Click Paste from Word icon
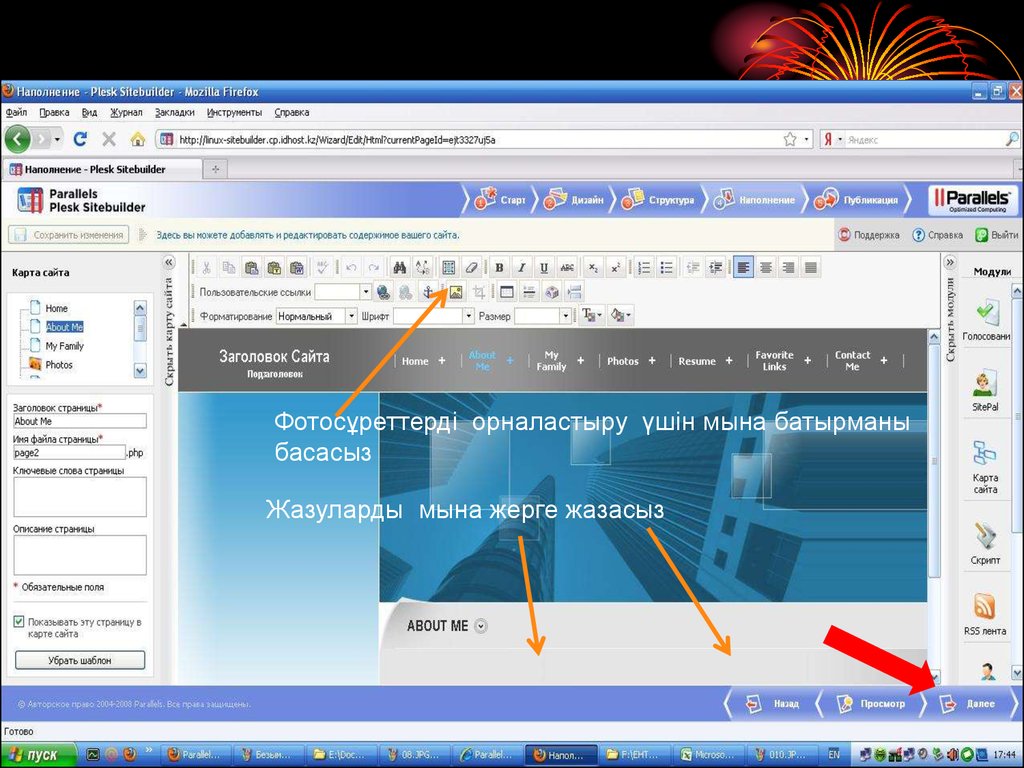The image size is (1024, 768). (x=297, y=268)
